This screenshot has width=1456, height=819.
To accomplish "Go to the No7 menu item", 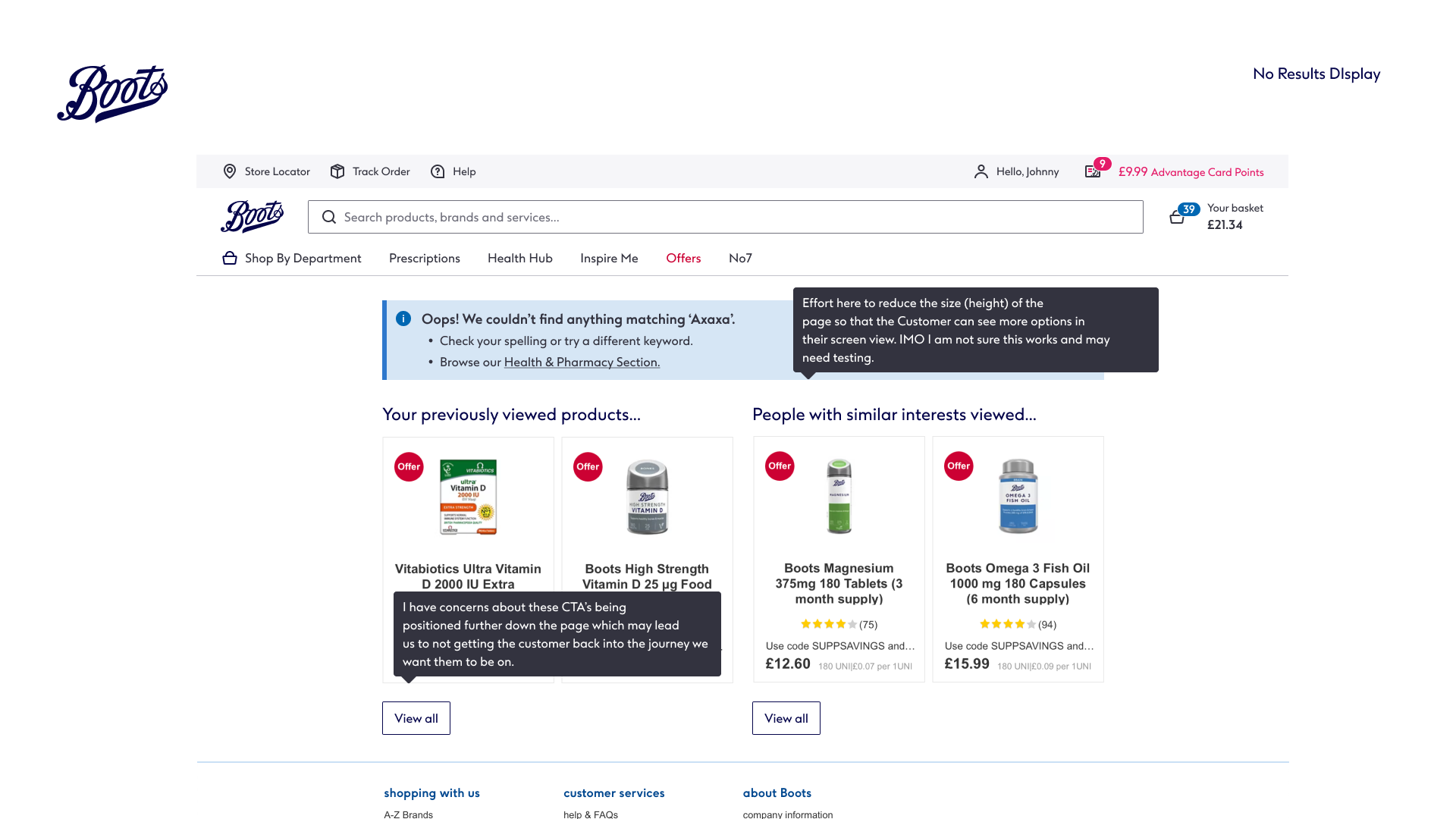I will pyautogui.click(x=740, y=258).
